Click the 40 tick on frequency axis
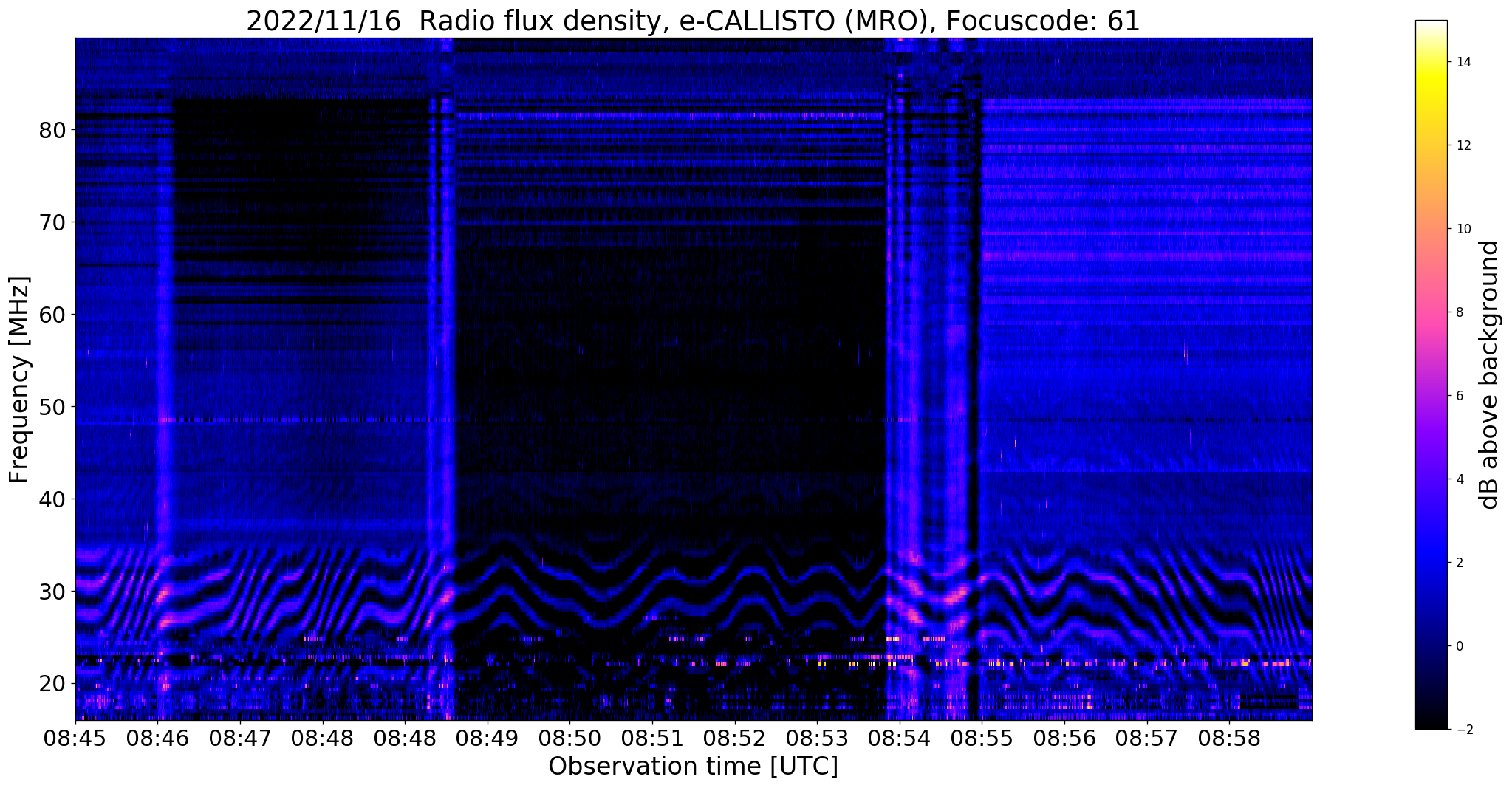Viewport: 1512px width, 788px height. pos(52,499)
